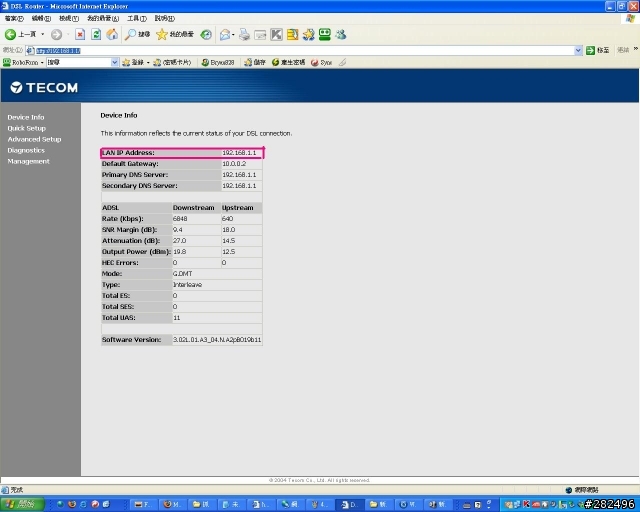Click the Software Version value text
This screenshot has height=512, width=640.
[217, 340]
